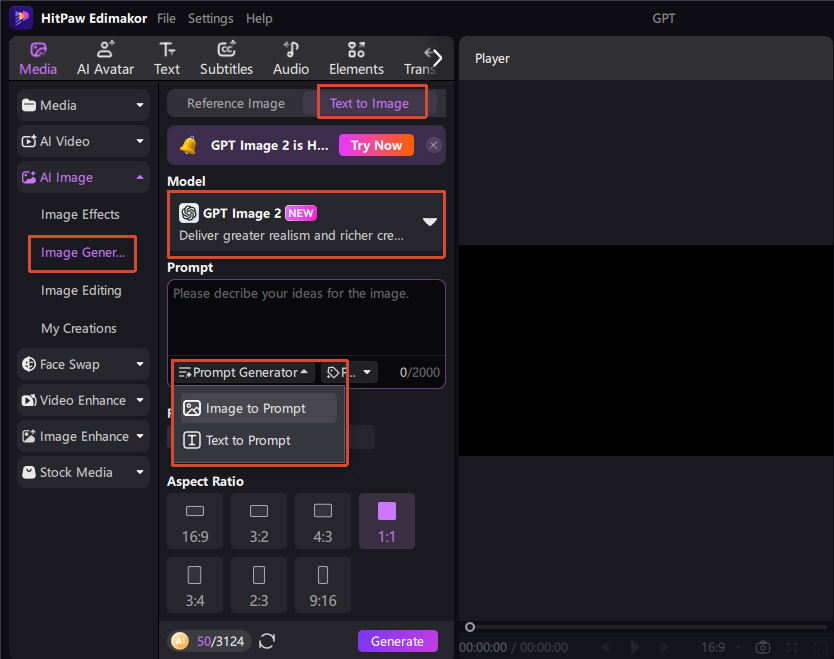The image size is (834, 659).
Task: Open the Media tab in top toolbar
Action: (x=38, y=59)
